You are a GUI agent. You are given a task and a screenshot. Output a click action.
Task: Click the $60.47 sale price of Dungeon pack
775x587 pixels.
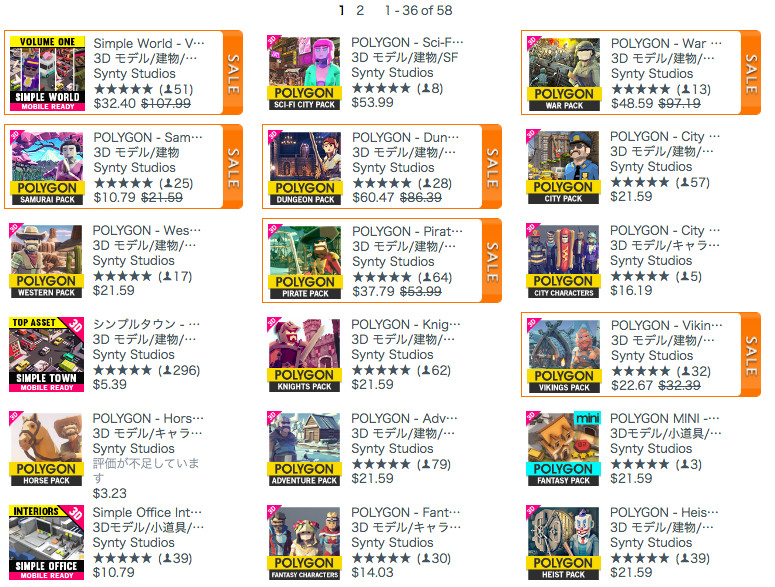pyautogui.click(x=373, y=198)
